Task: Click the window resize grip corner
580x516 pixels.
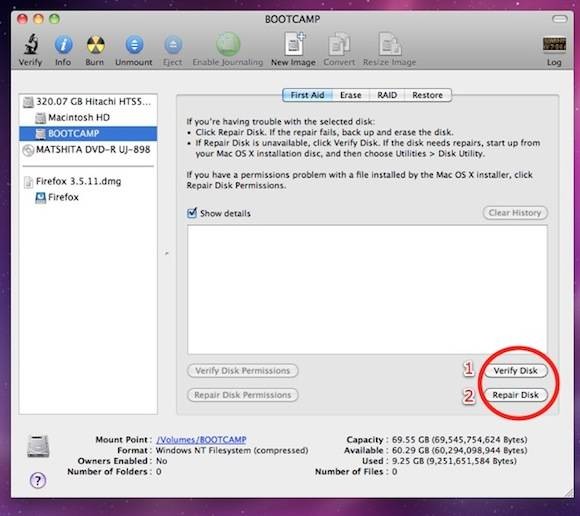Action: click(568, 492)
